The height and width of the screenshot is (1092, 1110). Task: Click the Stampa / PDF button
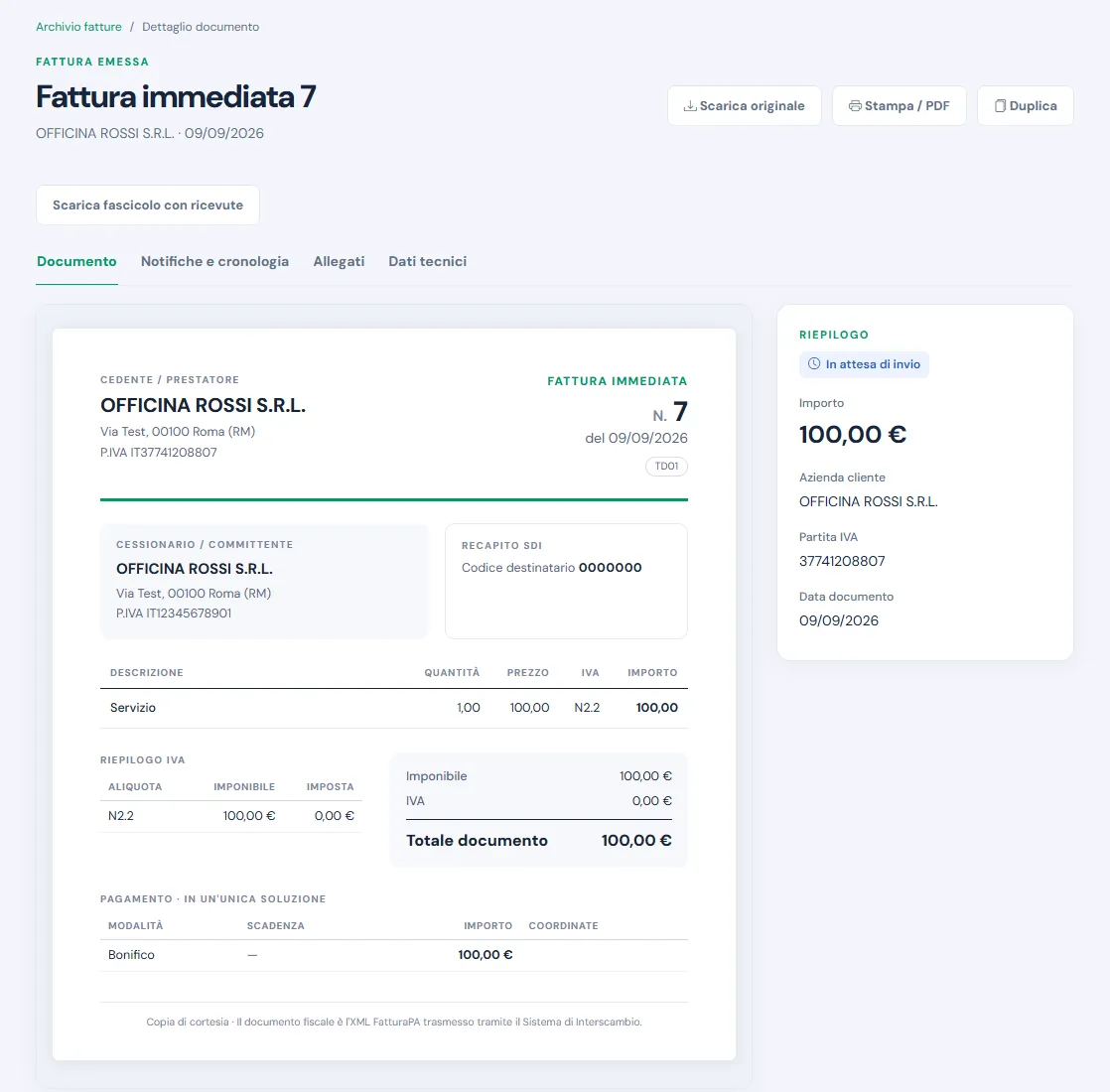[x=900, y=106]
